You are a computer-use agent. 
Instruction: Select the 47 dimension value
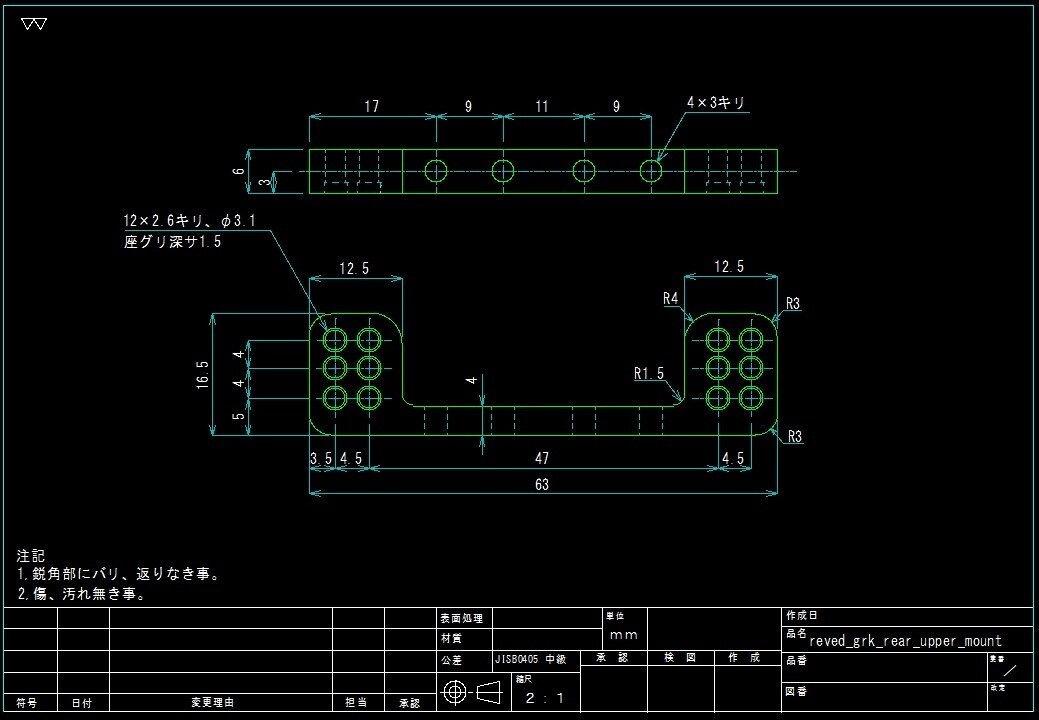[x=542, y=458]
